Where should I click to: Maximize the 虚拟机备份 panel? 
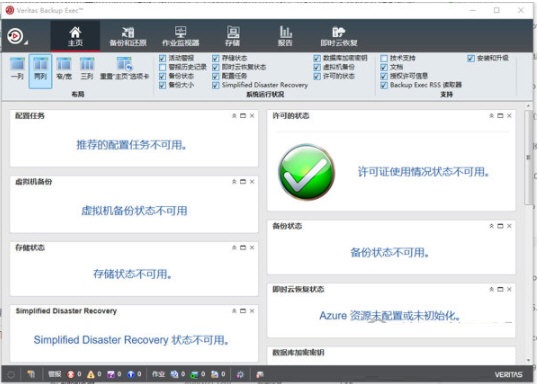tap(243, 182)
